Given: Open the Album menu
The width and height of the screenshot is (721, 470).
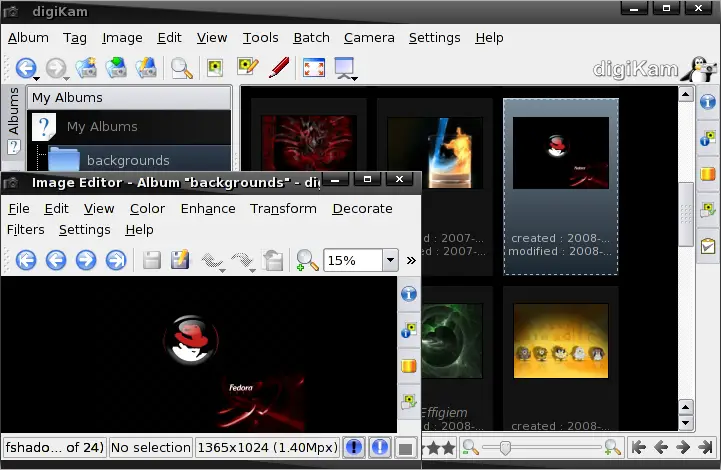Looking at the screenshot, I should tap(28, 38).
